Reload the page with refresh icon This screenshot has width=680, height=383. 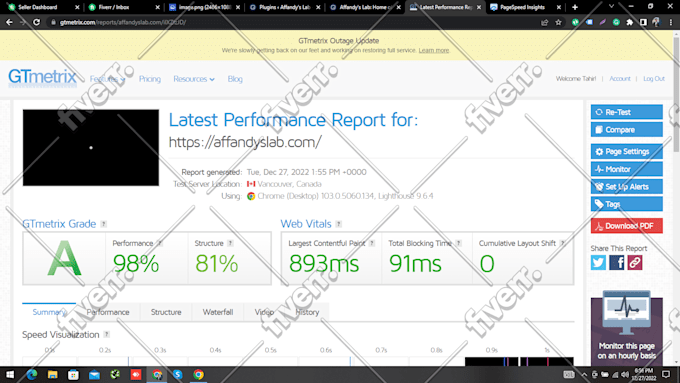36,22
